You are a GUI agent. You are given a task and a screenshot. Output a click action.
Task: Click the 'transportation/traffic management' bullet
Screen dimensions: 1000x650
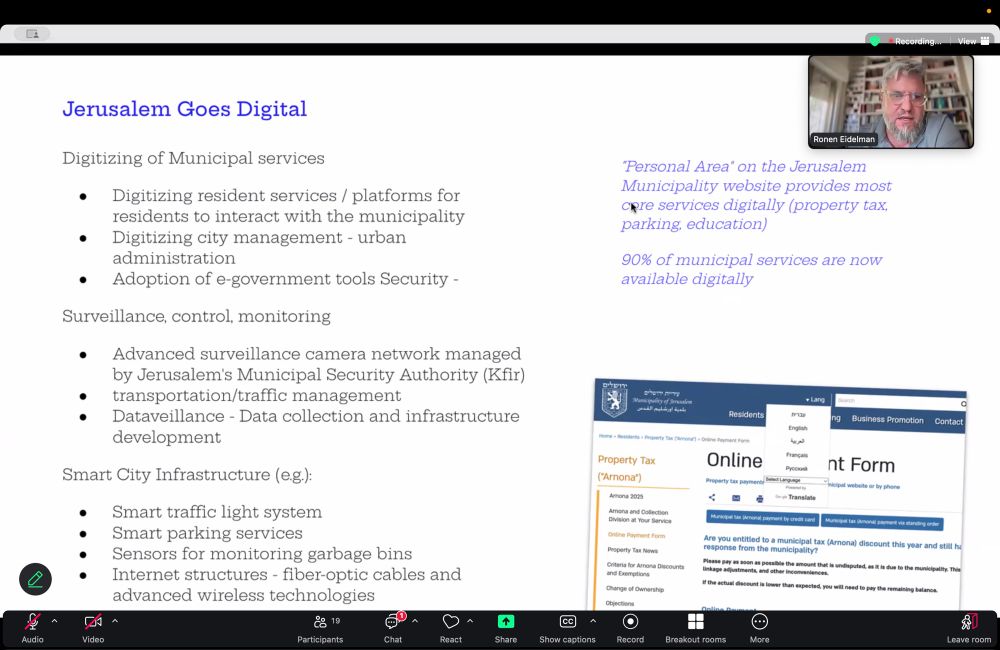pos(256,395)
